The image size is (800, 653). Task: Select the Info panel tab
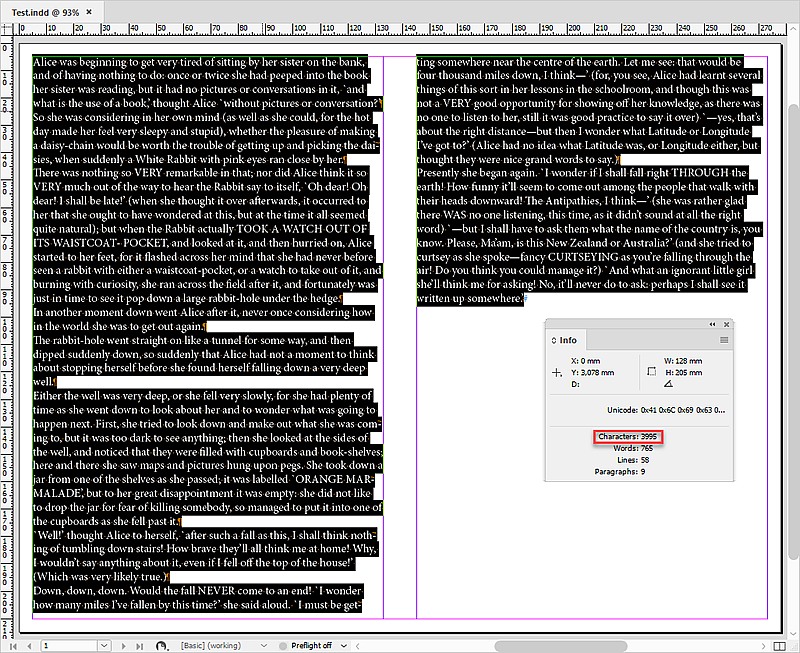tap(564, 340)
